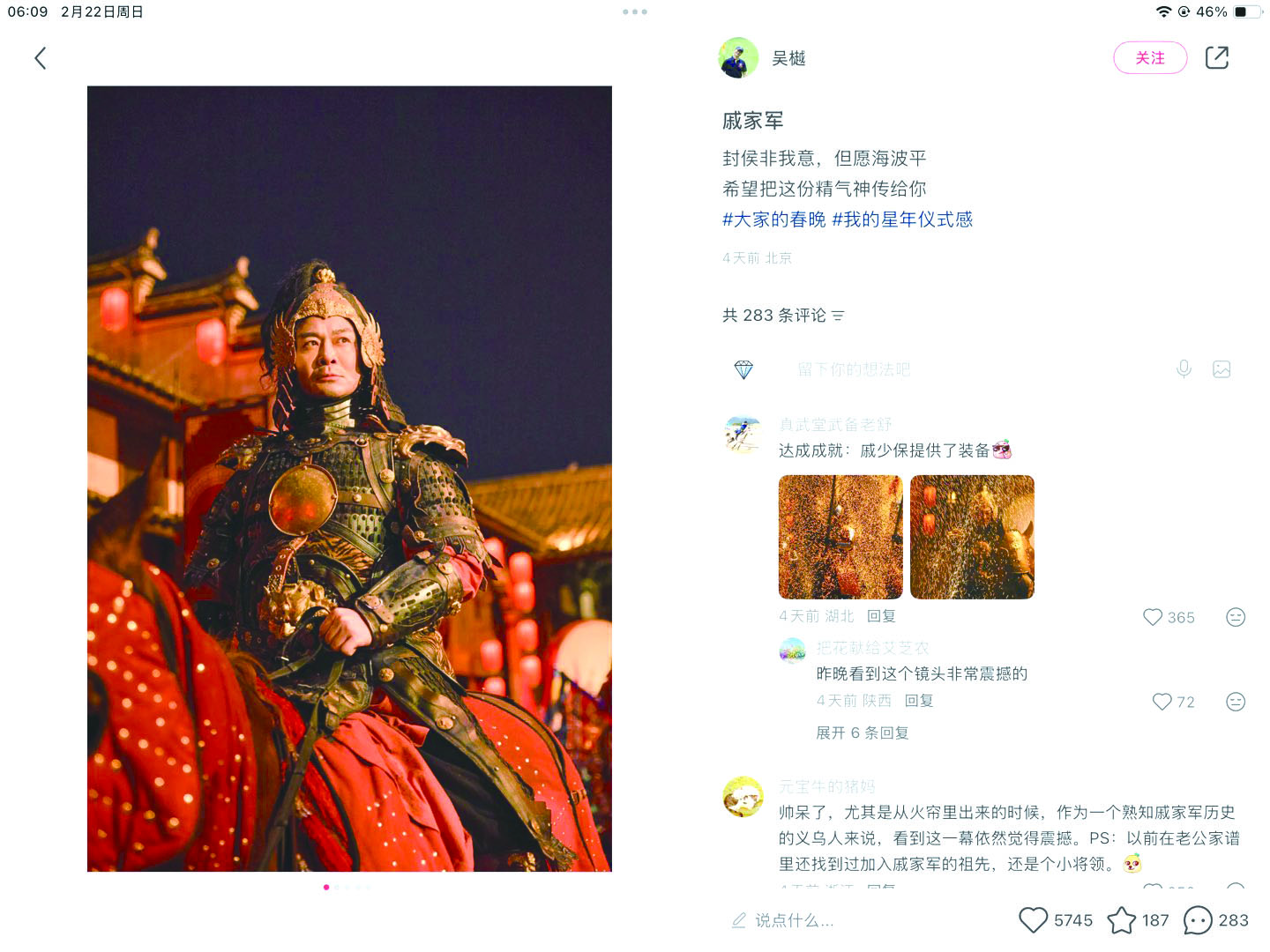Open the three-dot menu at top center
The width and height of the screenshot is (1270, 952).
point(635,11)
